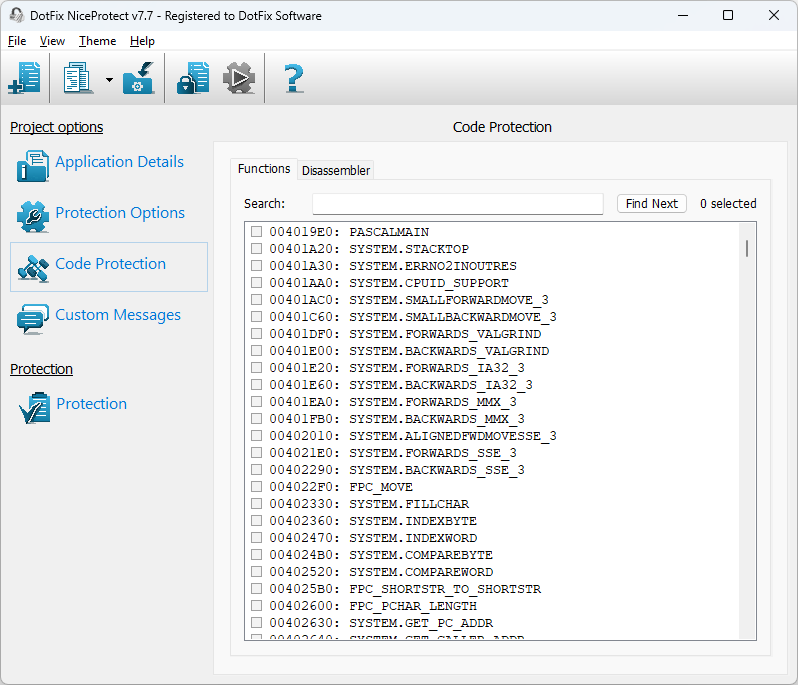Click the Custom Messages chat icon

click(33, 319)
